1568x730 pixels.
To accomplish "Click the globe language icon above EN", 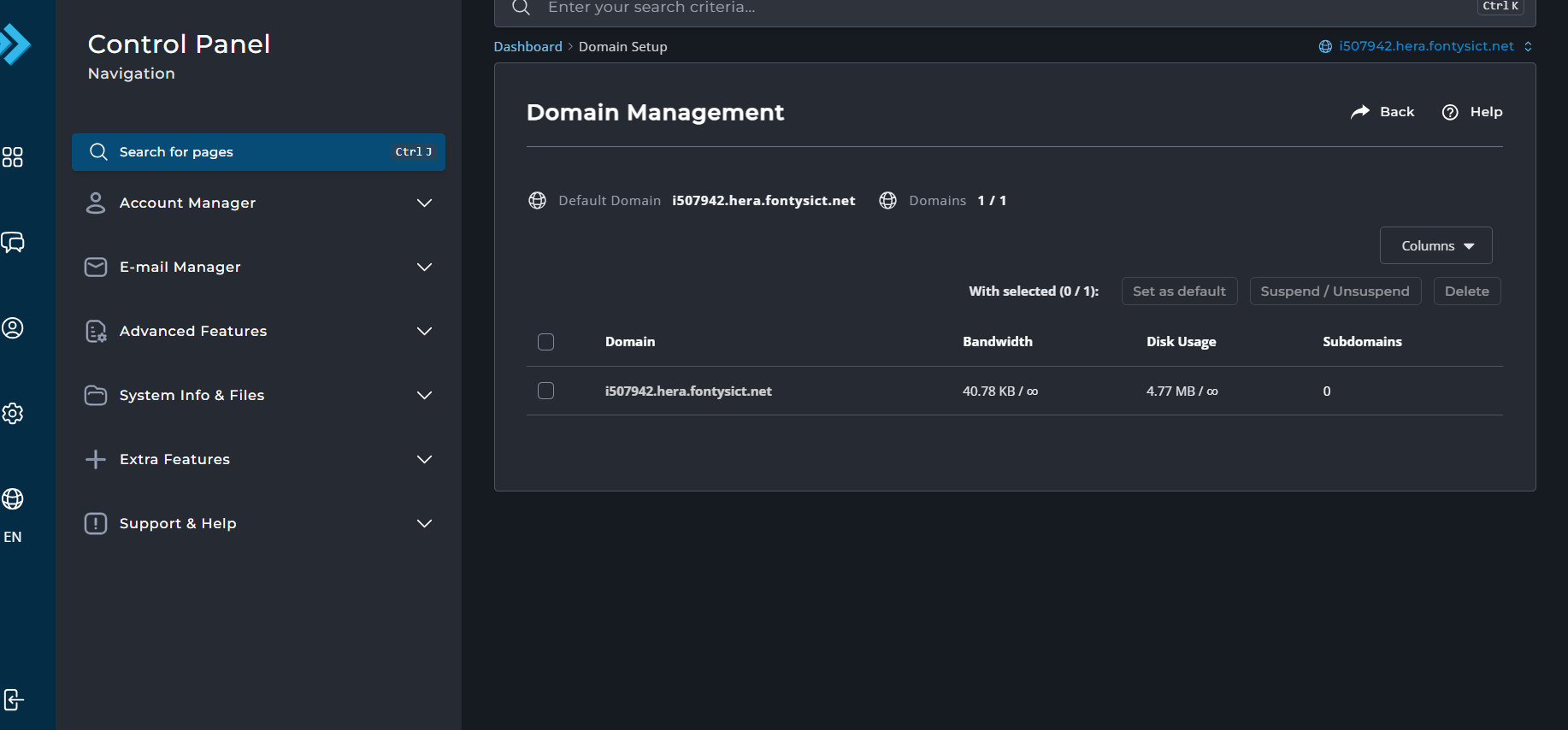I will point(13,498).
